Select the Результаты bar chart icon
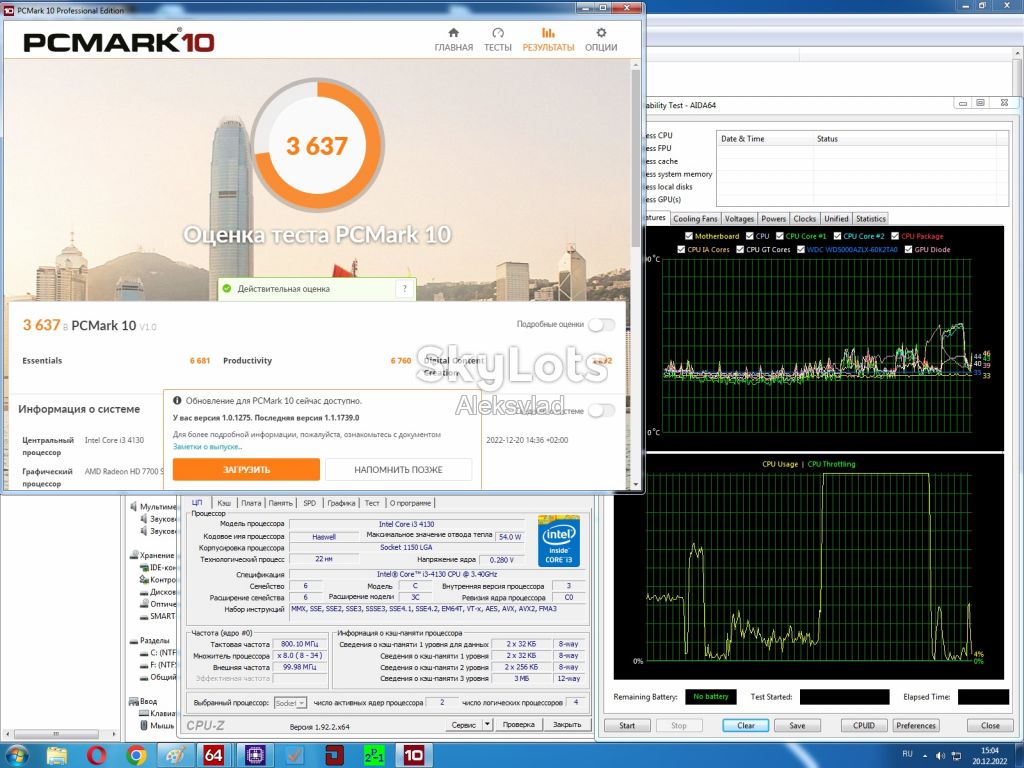Viewport: 1024px width, 768px height. pyautogui.click(x=548, y=33)
